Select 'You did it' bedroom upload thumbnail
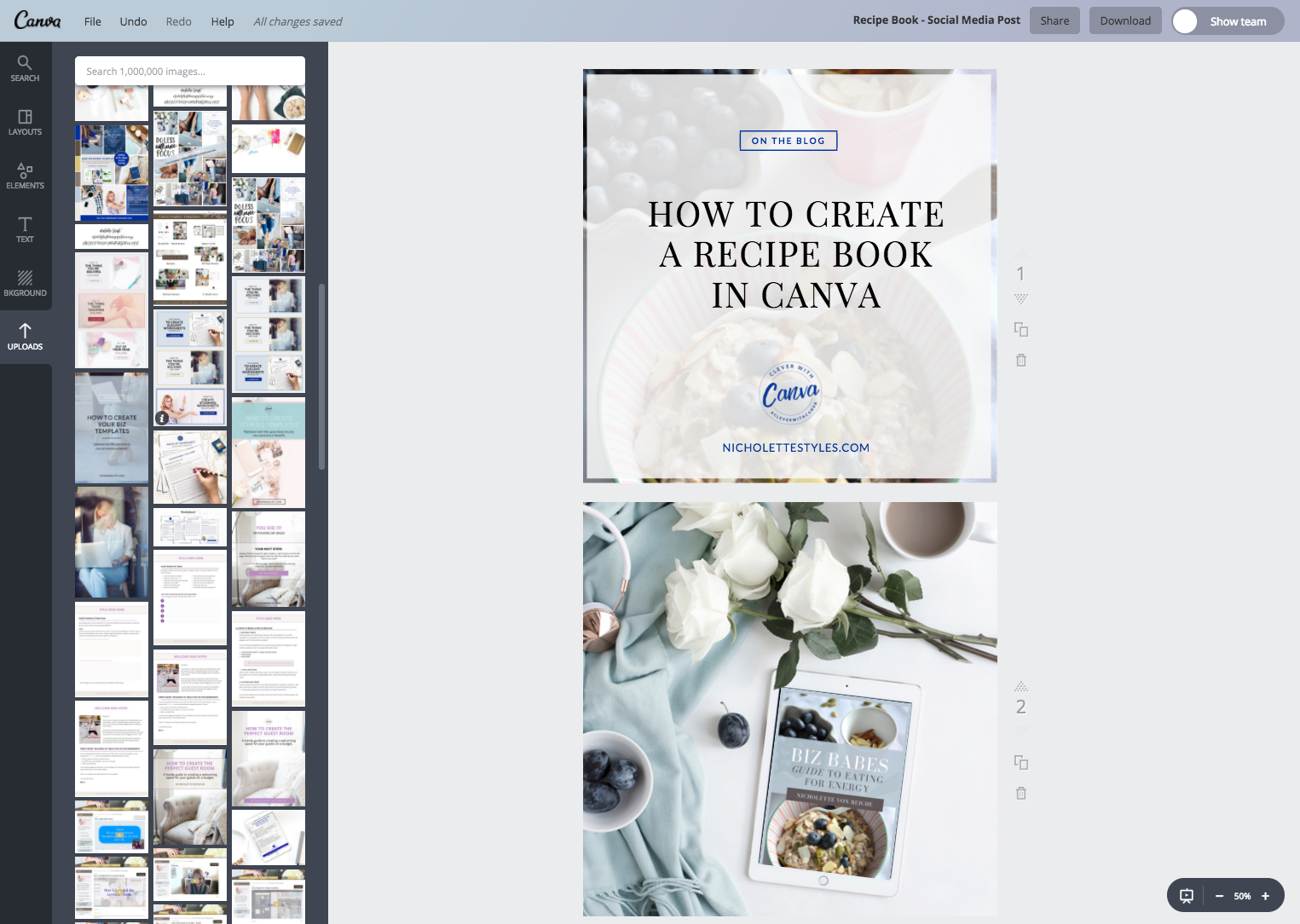Viewport: 1300px width, 924px height. click(269, 559)
